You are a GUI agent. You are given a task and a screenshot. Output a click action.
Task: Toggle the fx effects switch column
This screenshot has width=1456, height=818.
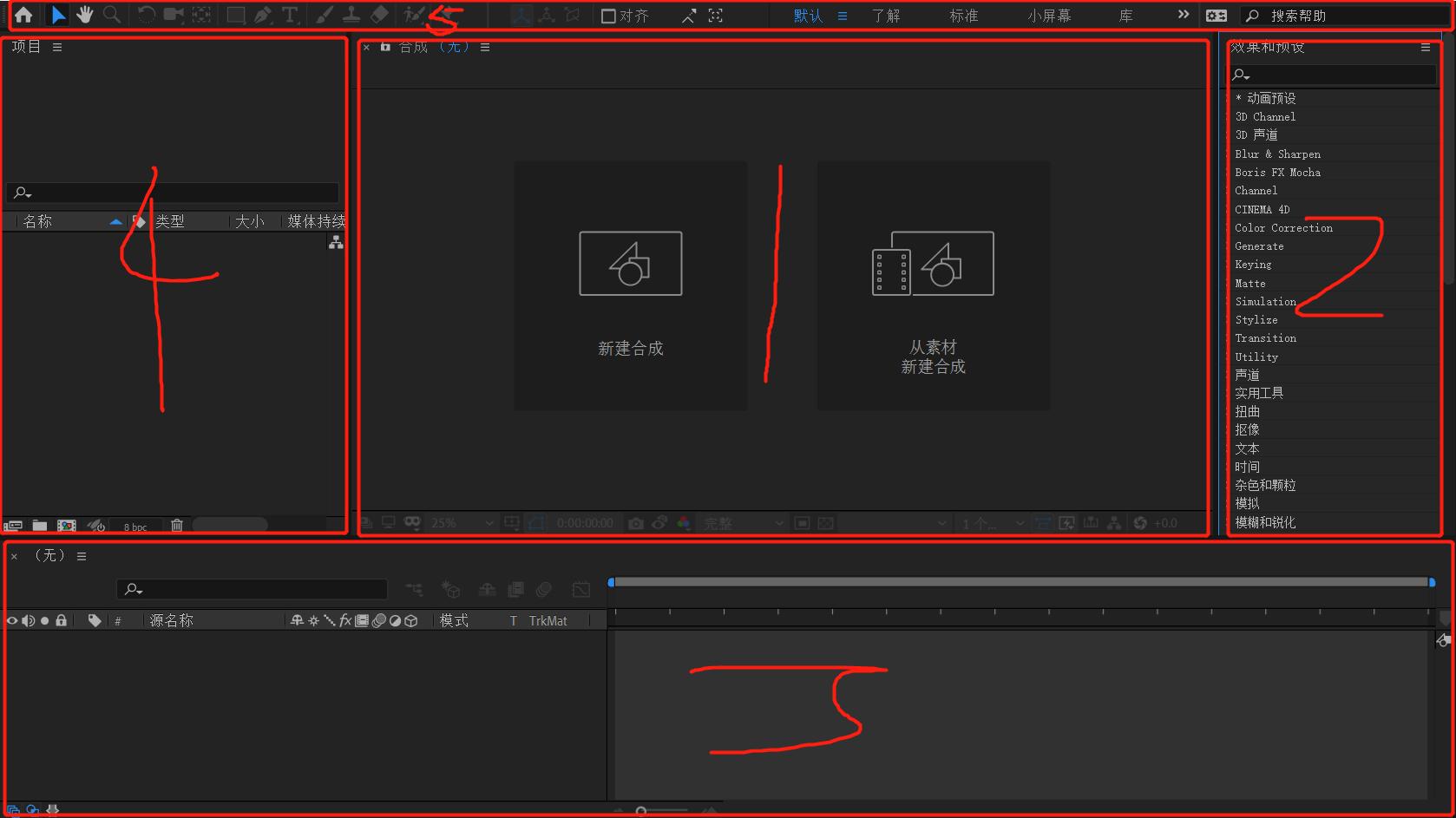point(345,621)
